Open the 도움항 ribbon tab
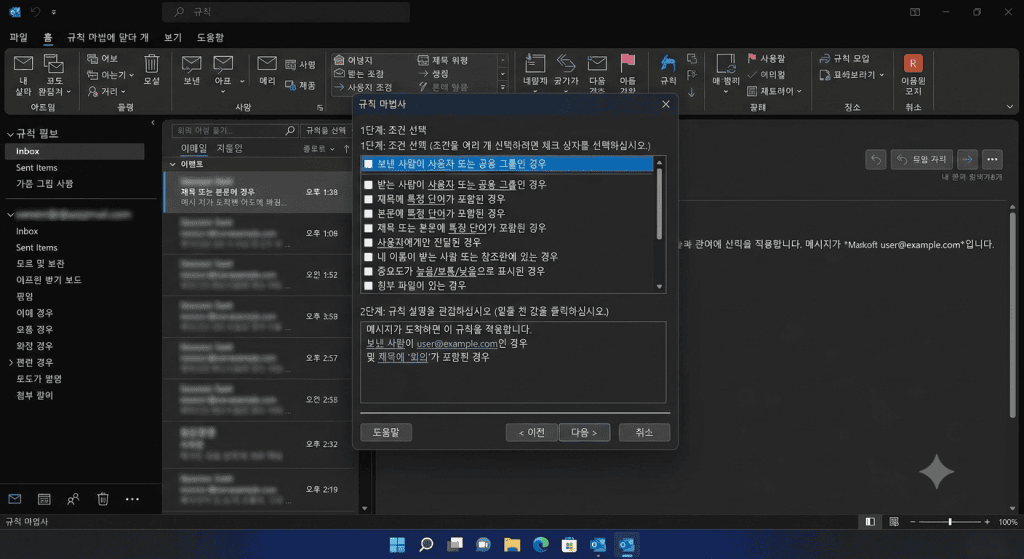This screenshot has height=559, width=1024. pos(210,37)
